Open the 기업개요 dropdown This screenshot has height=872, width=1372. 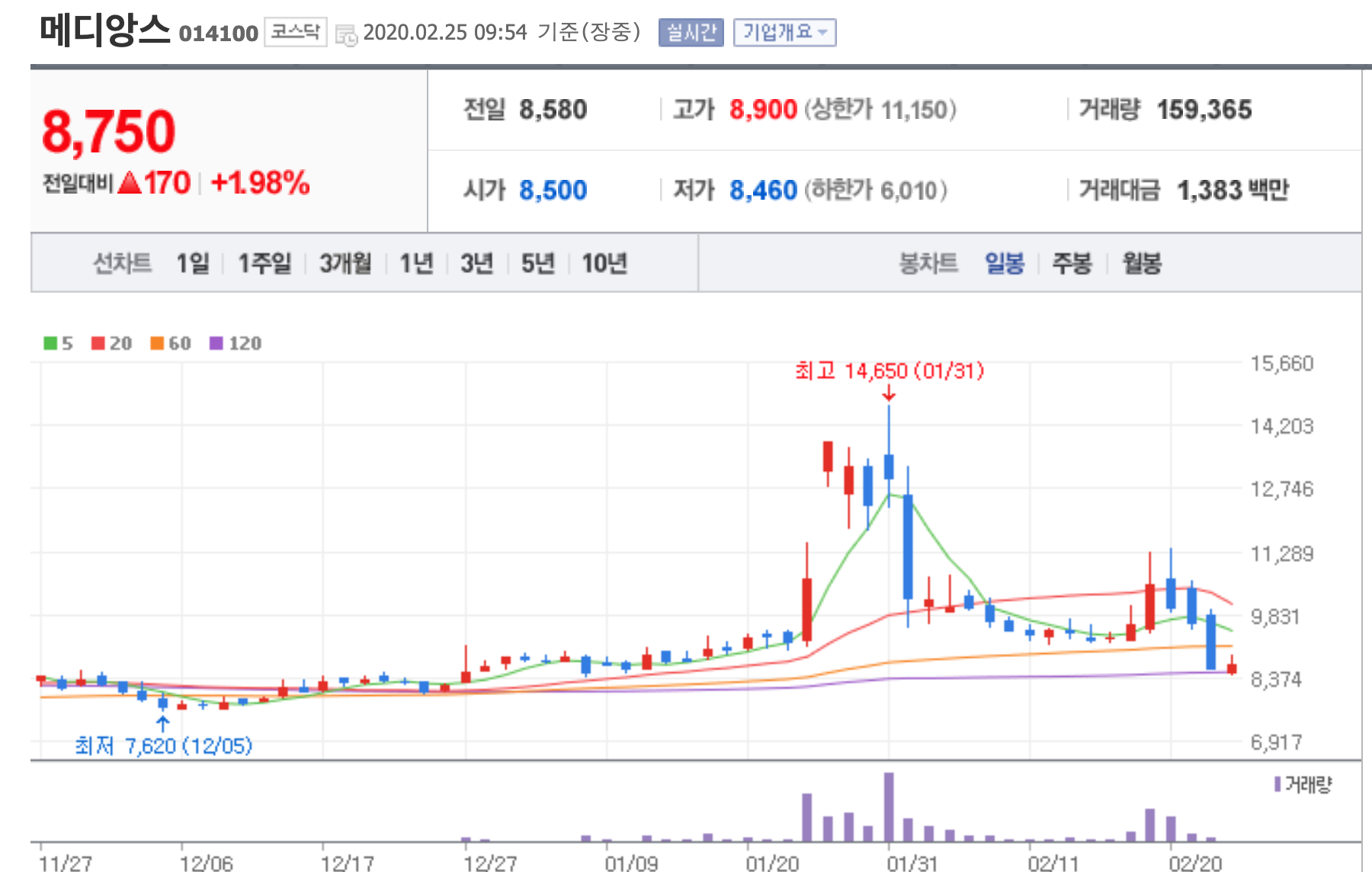784,32
